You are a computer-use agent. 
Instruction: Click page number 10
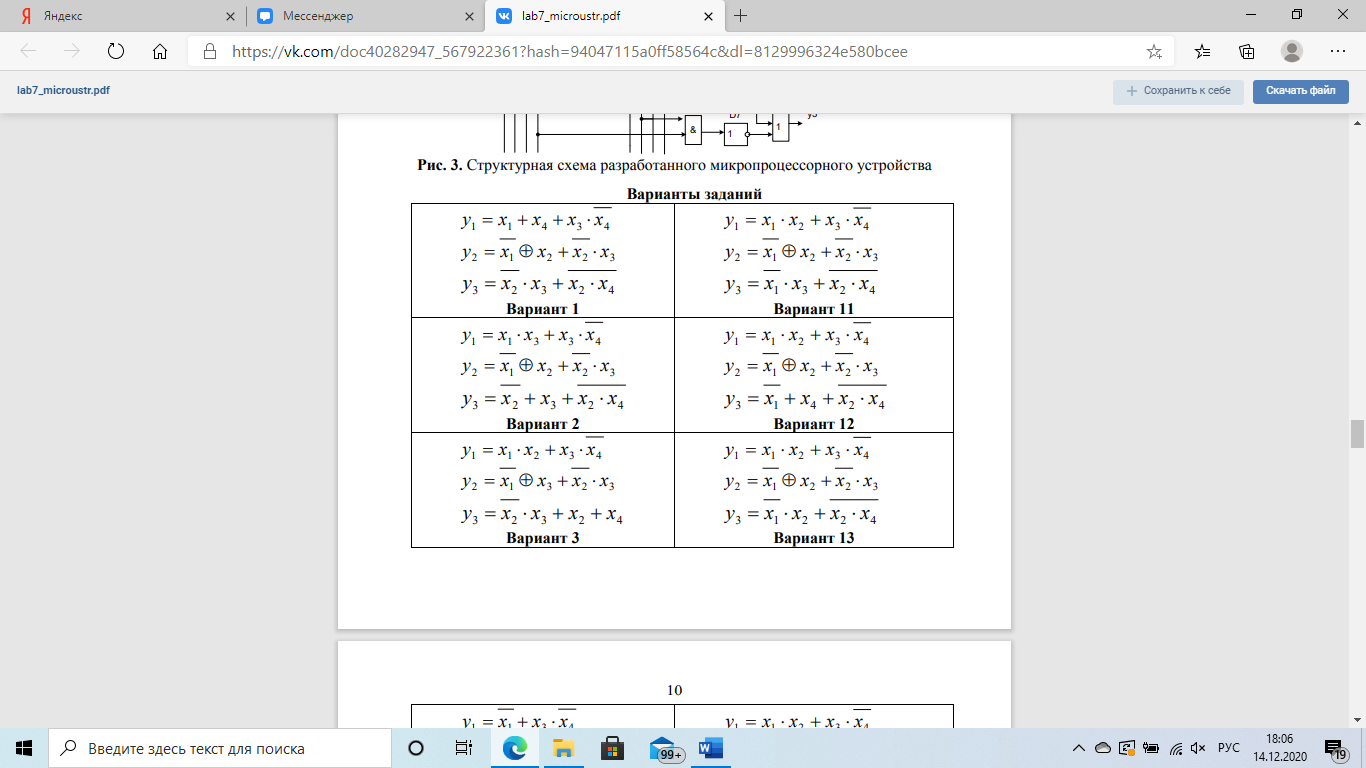(x=674, y=690)
